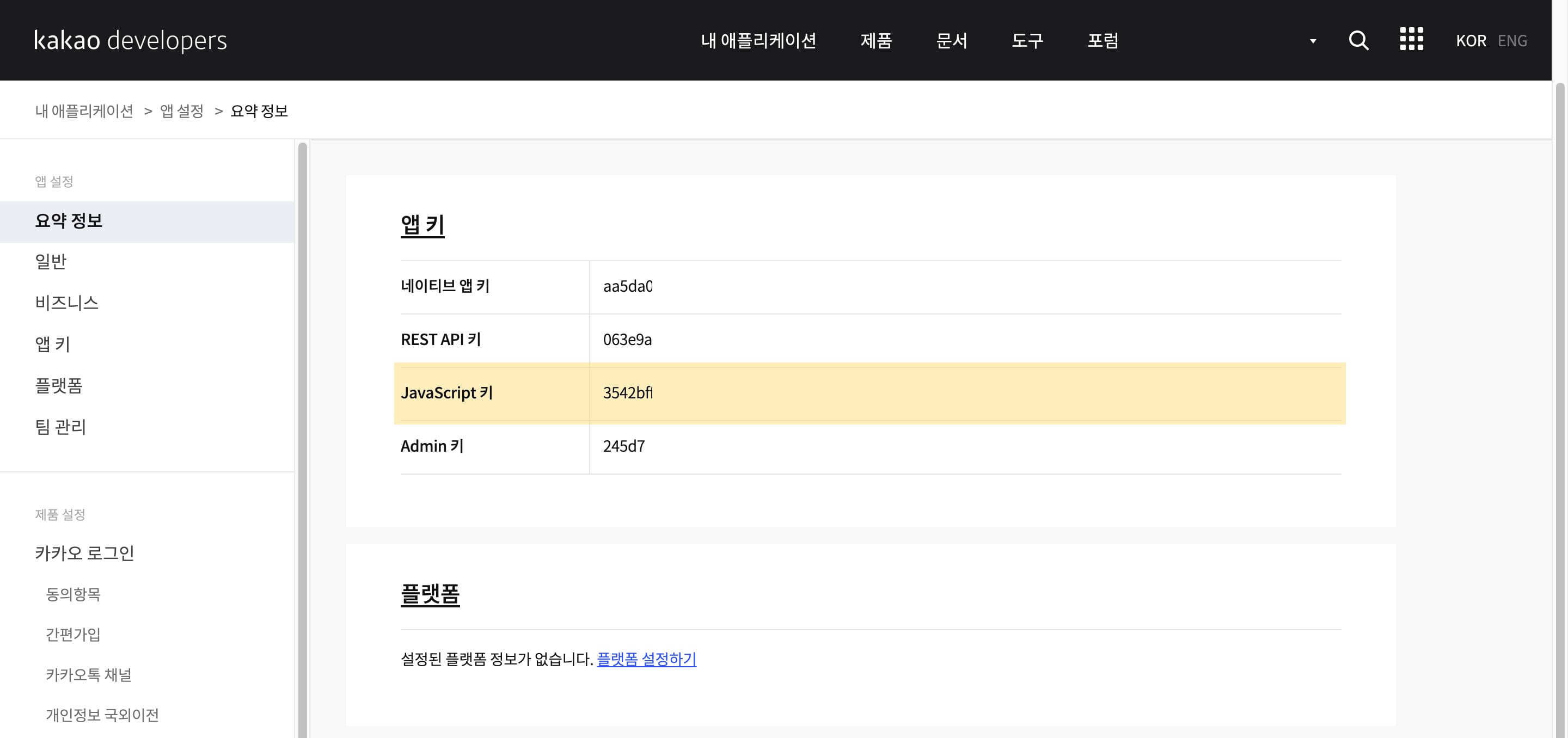
Task: Click the kakao developers logo
Action: point(130,40)
